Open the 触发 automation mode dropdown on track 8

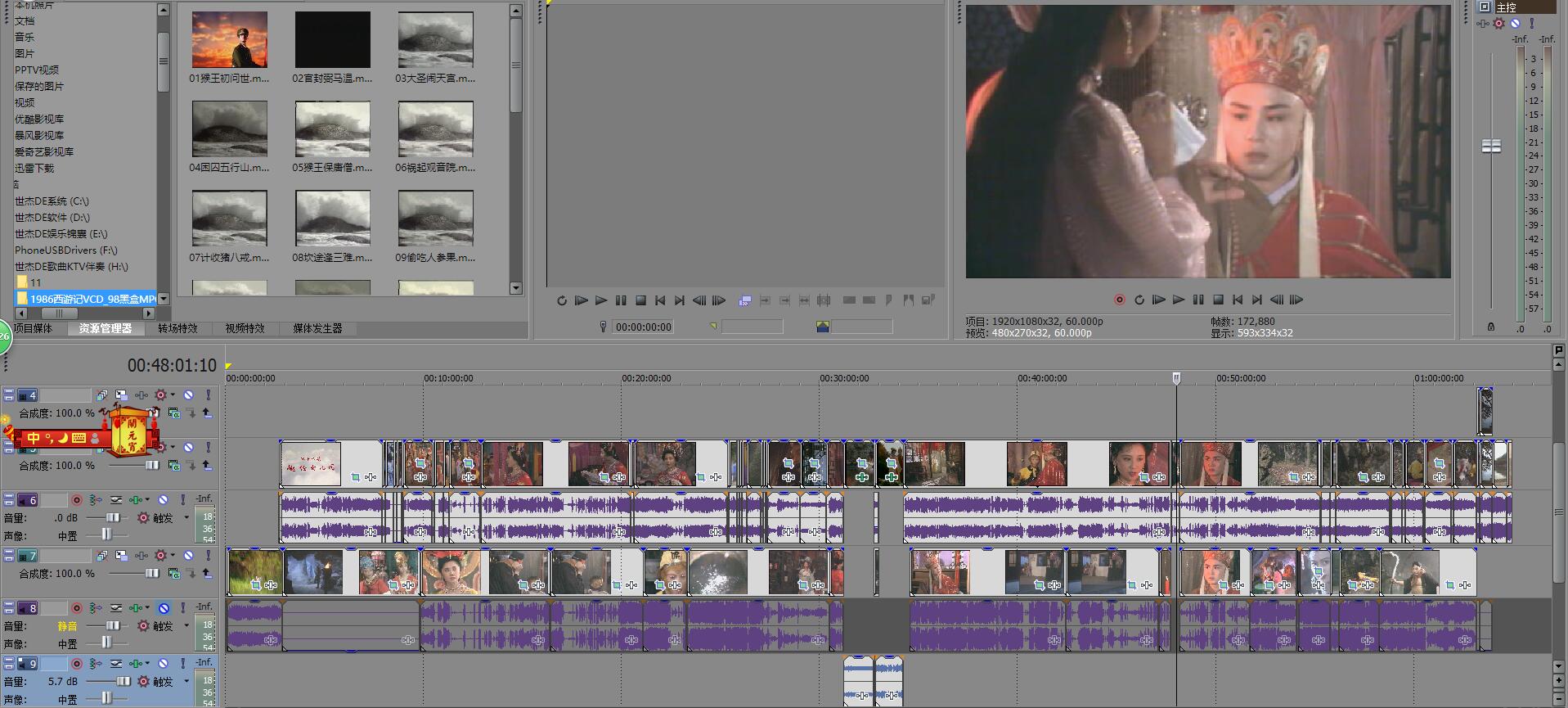point(186,625)
